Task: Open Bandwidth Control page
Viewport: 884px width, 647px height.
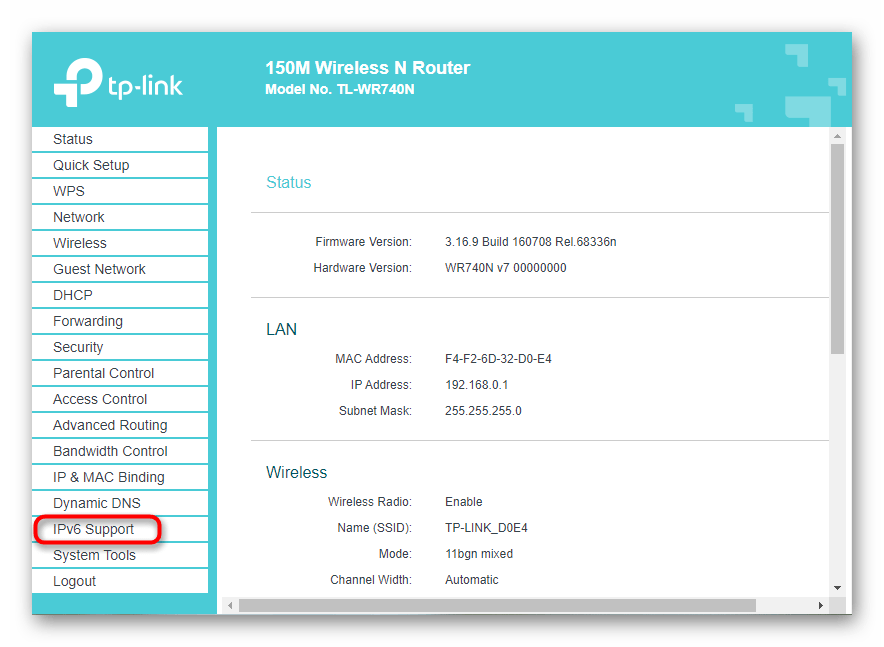Action: pyautogui.click(x=110, y=451)
